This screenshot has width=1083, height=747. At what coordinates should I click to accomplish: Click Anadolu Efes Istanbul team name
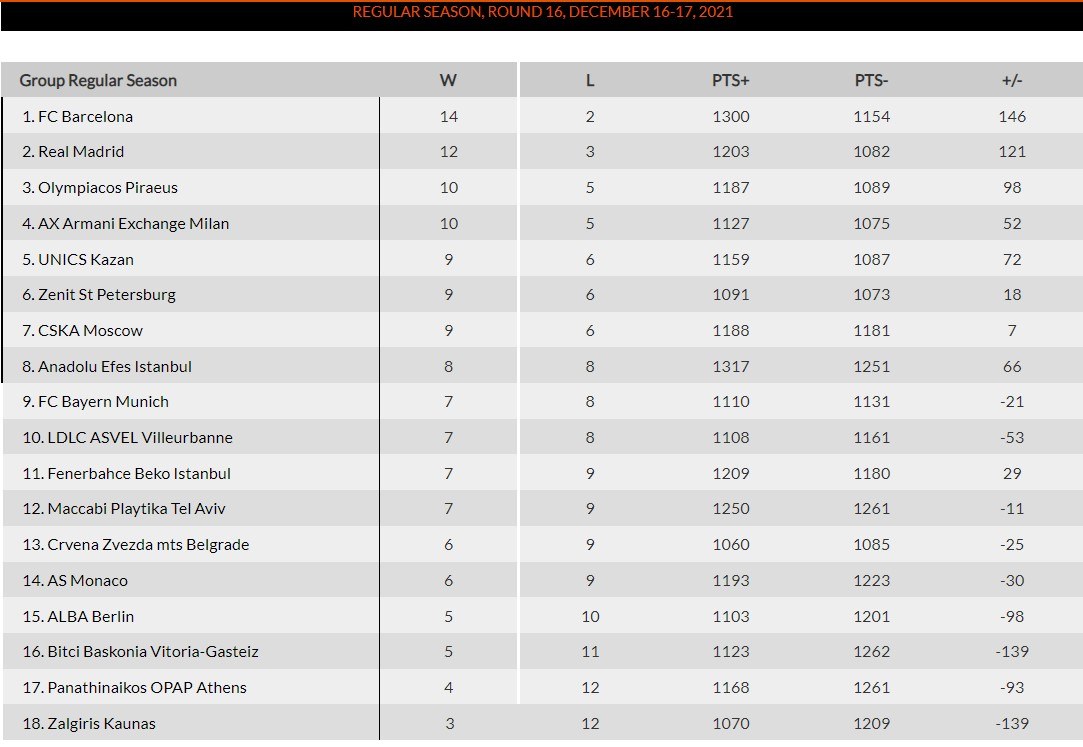(115, 367)
